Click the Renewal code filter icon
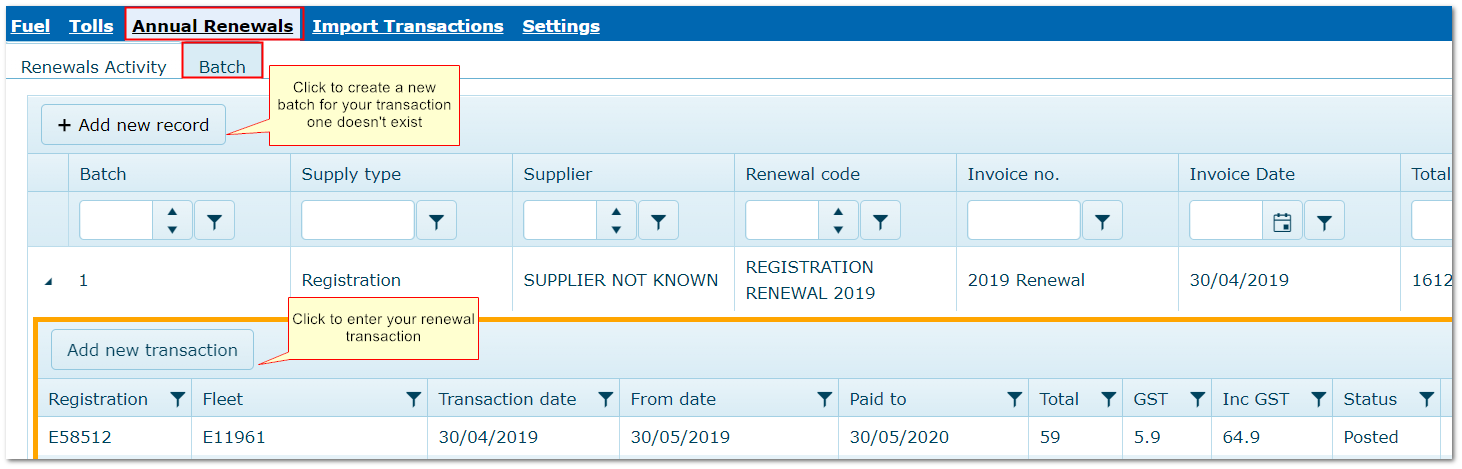1462x469 pixels. (880, 220)
